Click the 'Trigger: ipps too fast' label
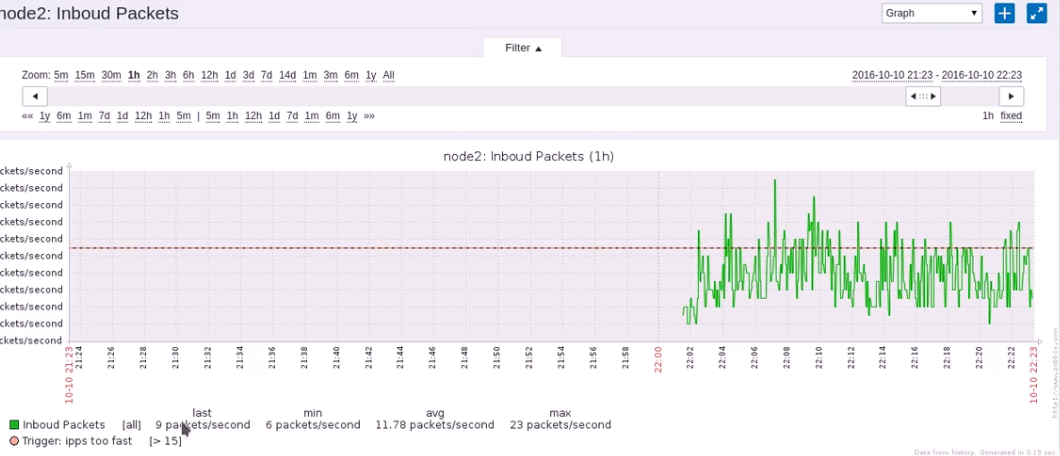Image resolution: width=1060 pixels, height=456 pixels. click(x=78, y=441)
